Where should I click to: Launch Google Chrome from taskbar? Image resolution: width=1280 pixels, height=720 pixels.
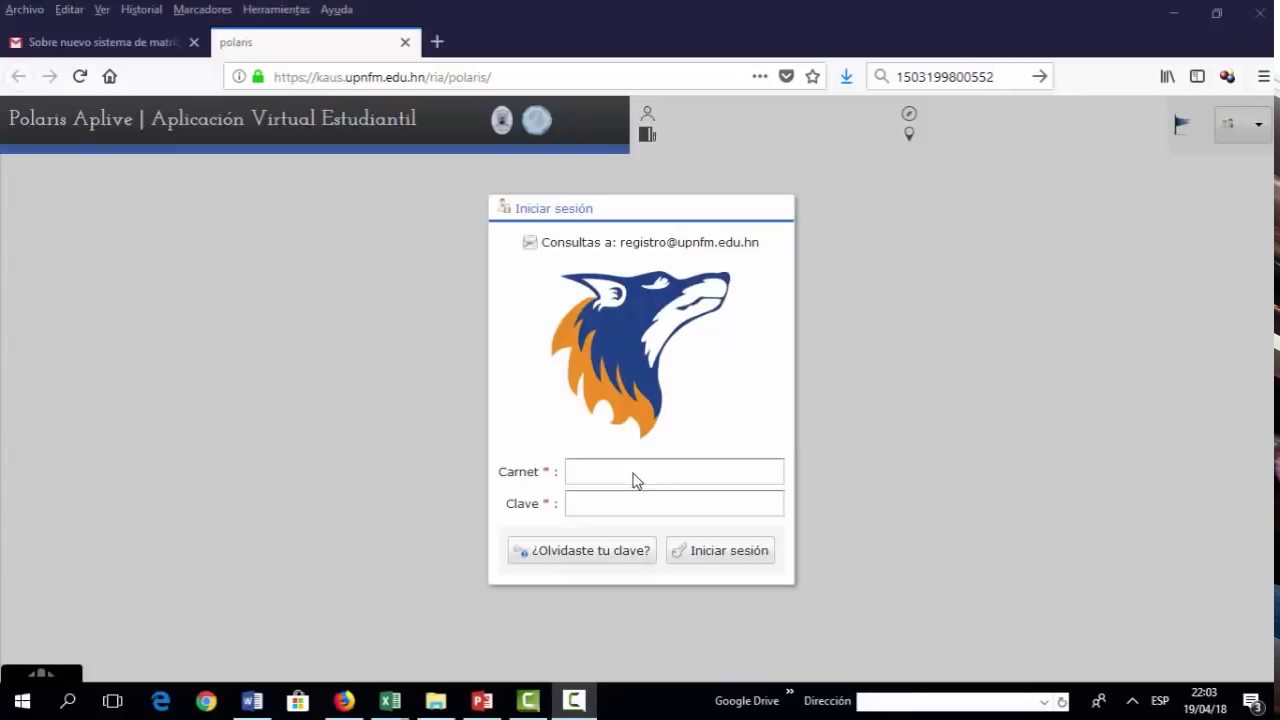[206, 701]
